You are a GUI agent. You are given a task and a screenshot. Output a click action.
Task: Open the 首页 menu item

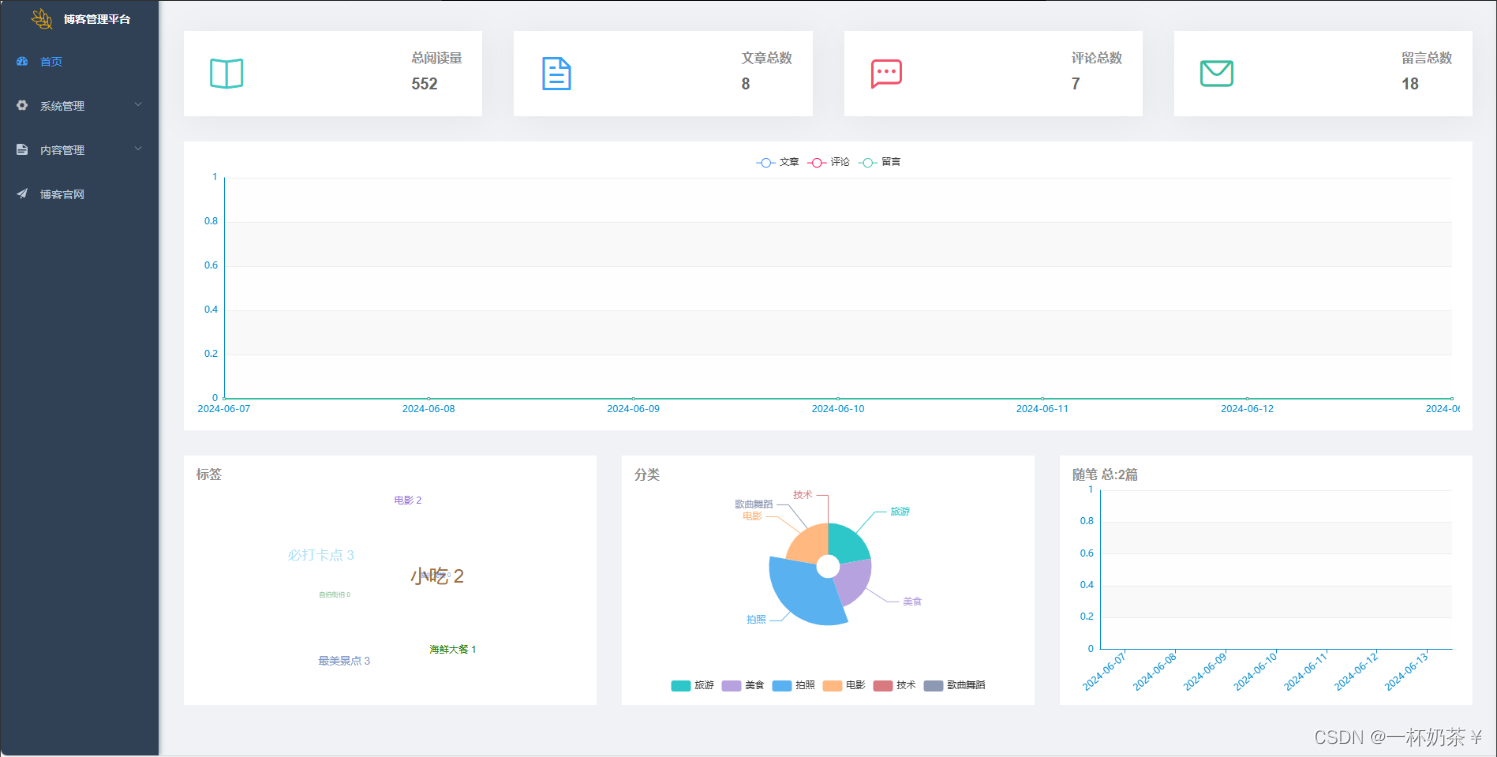[79, 62]
